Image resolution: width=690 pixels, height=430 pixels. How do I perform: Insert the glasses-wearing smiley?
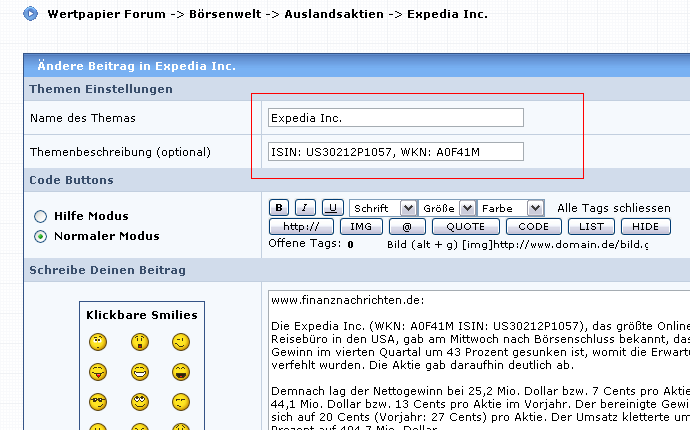pyautogui.click(x=98, y=402)
